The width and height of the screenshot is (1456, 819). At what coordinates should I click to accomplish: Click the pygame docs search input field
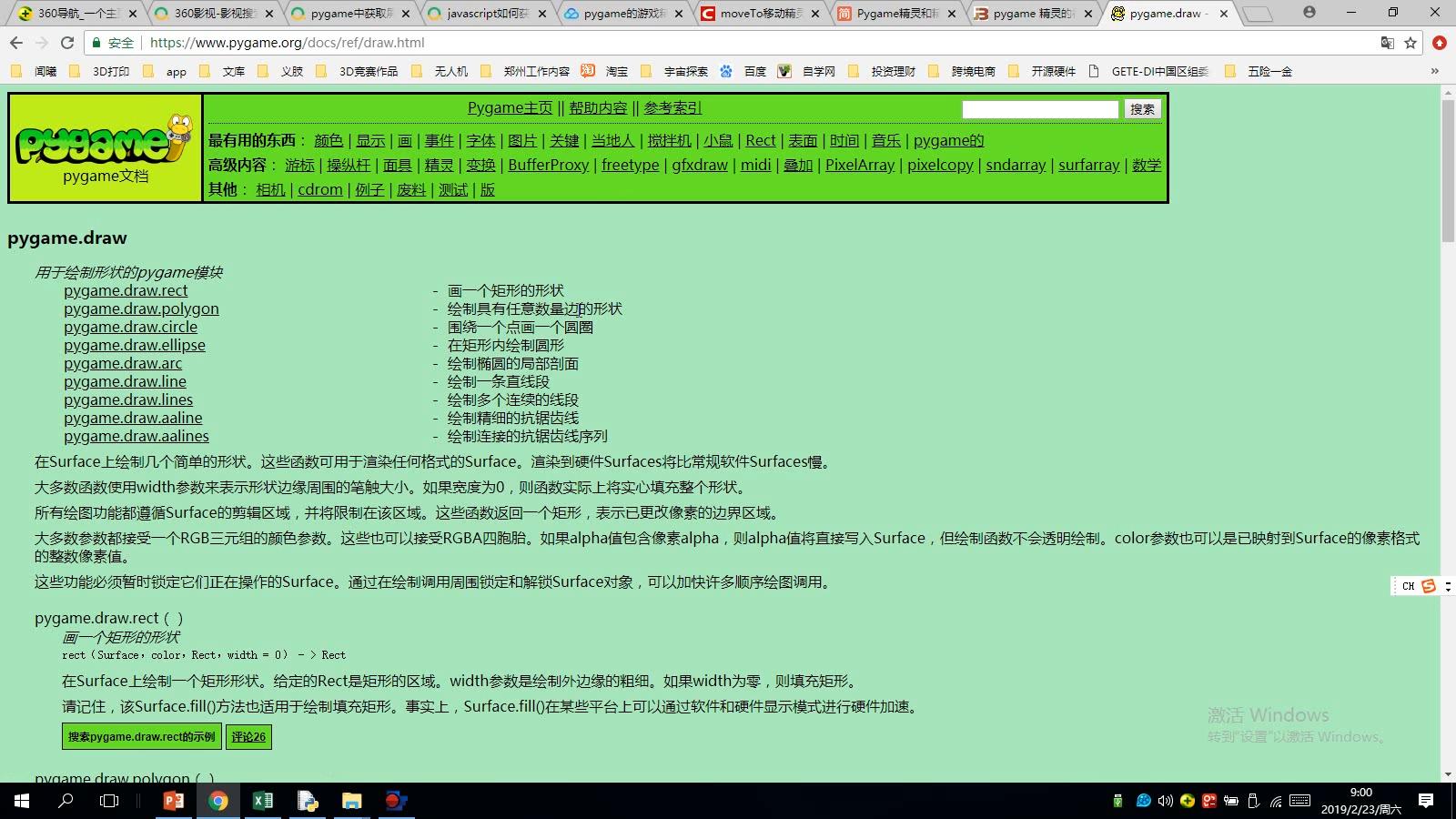1039,109
